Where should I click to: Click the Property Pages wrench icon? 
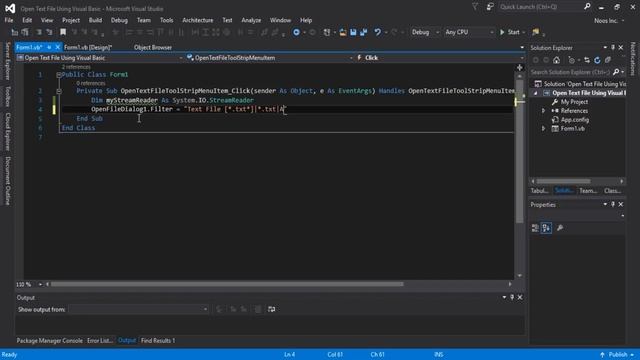pyautogui.click(x=560, y=228)
